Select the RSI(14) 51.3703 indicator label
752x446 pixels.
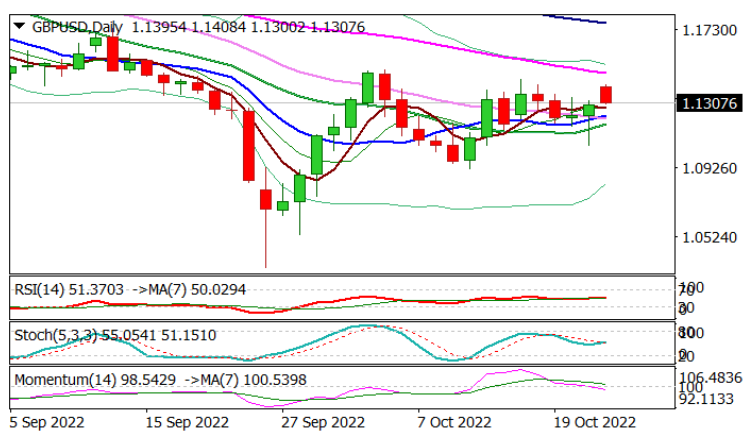[x=69, y=290]
